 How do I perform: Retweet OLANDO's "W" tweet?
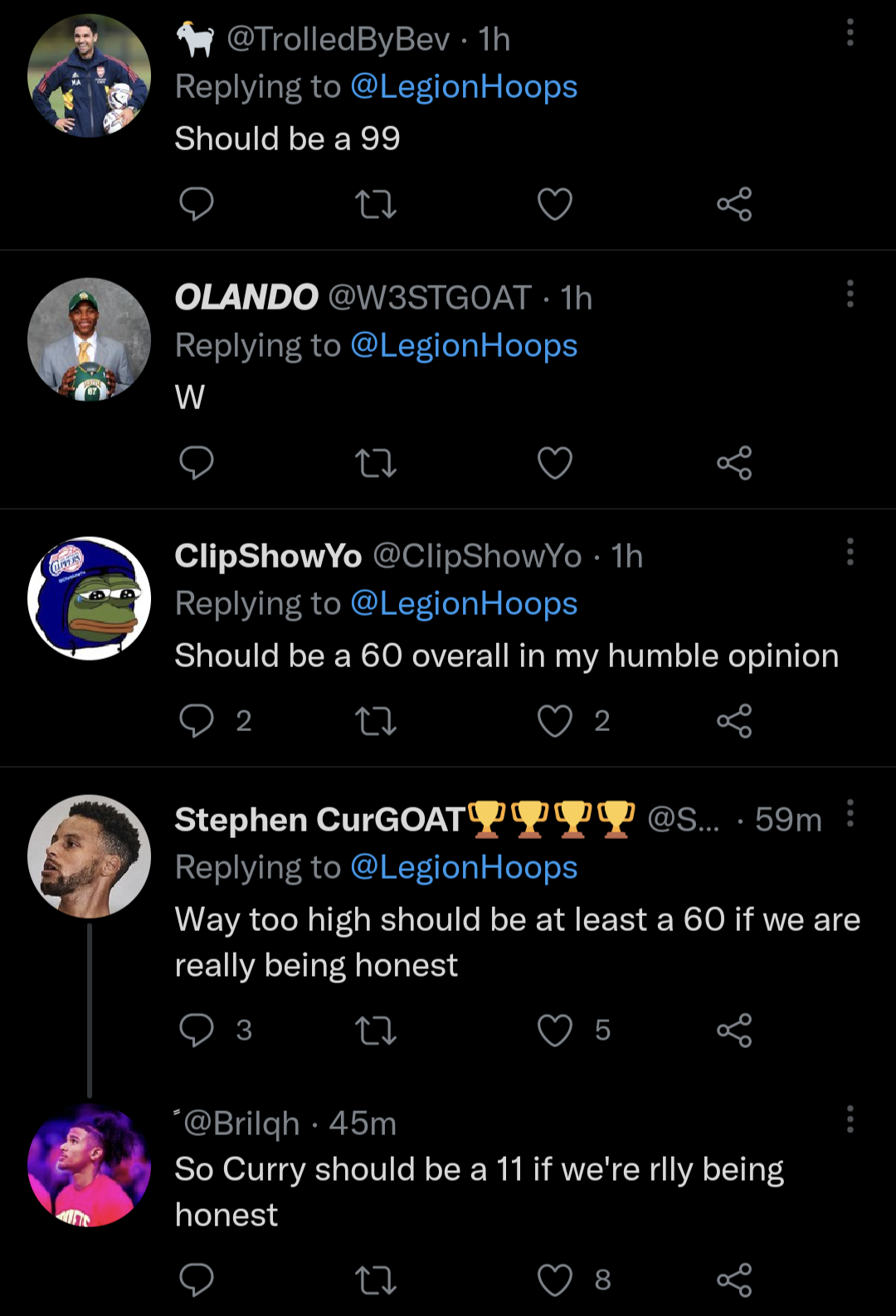pos(375,463)
